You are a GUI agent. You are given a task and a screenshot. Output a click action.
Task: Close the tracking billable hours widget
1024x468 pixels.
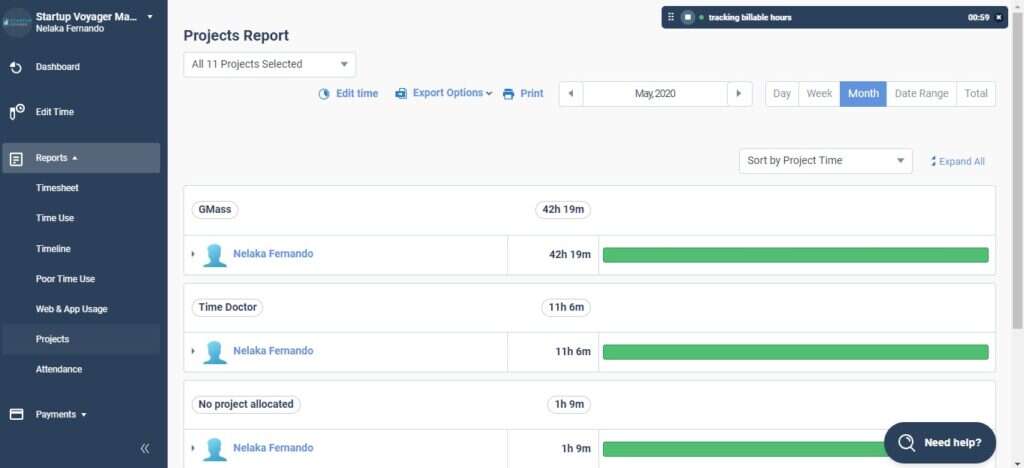[x=999, y=18]
